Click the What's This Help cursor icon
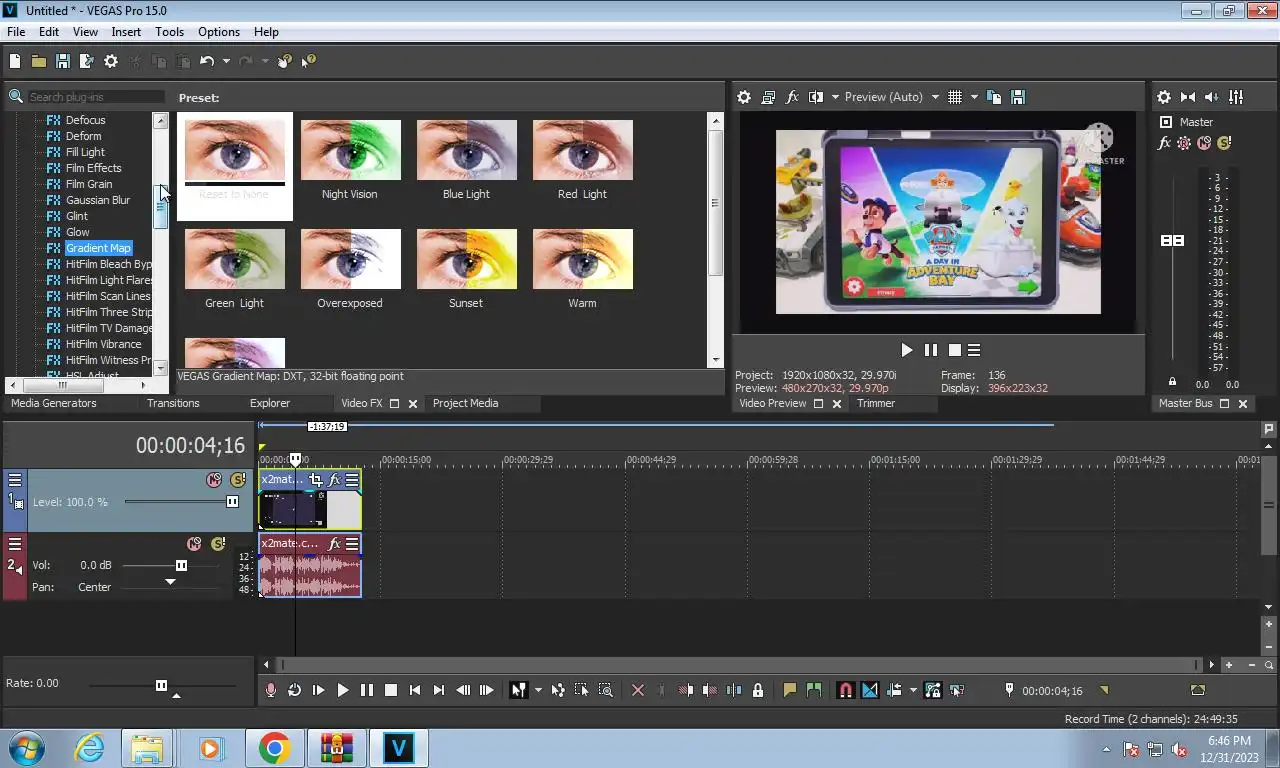 309,61
